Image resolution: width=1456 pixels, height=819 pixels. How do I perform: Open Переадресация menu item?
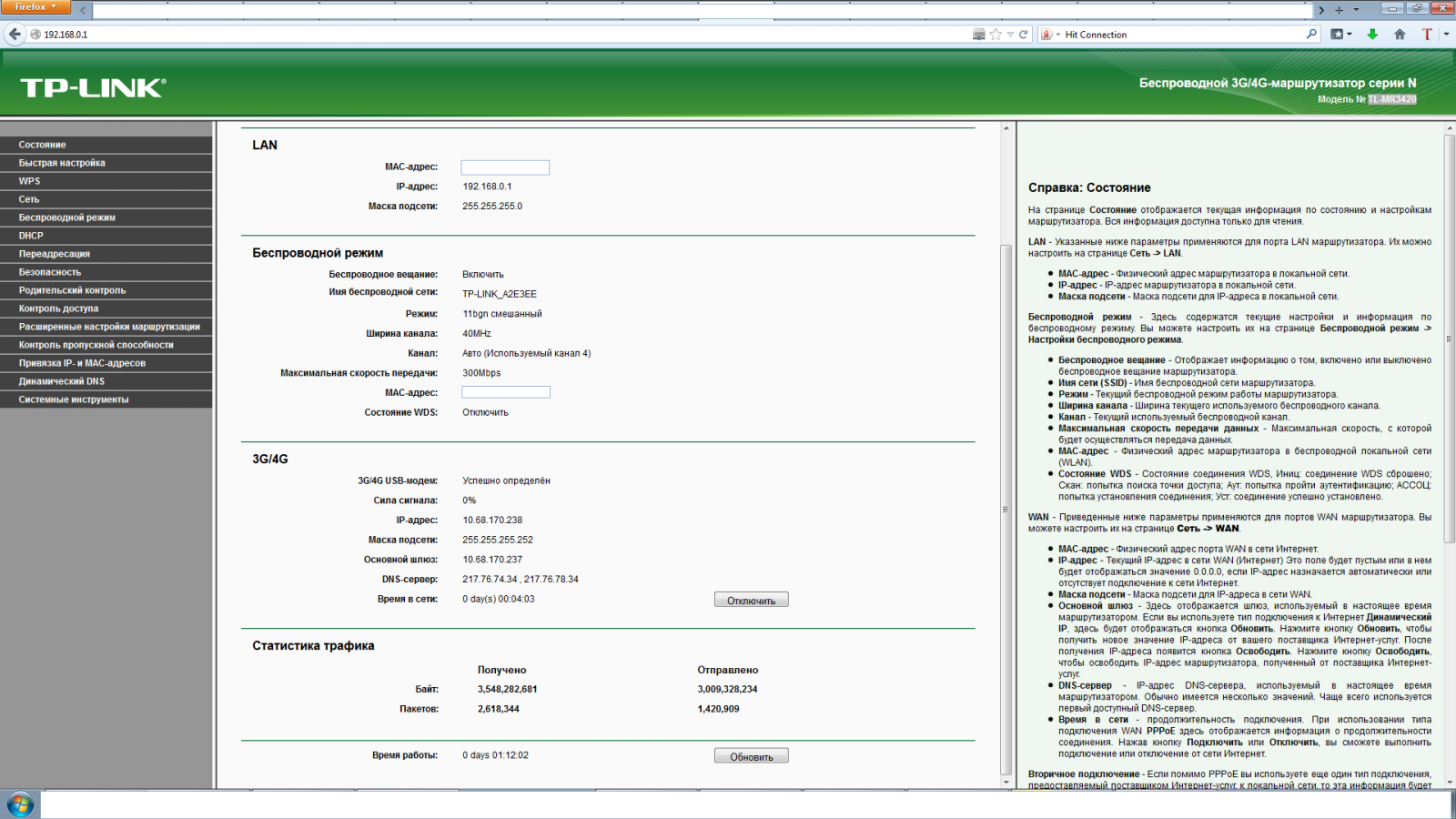[x=106, y=254]
